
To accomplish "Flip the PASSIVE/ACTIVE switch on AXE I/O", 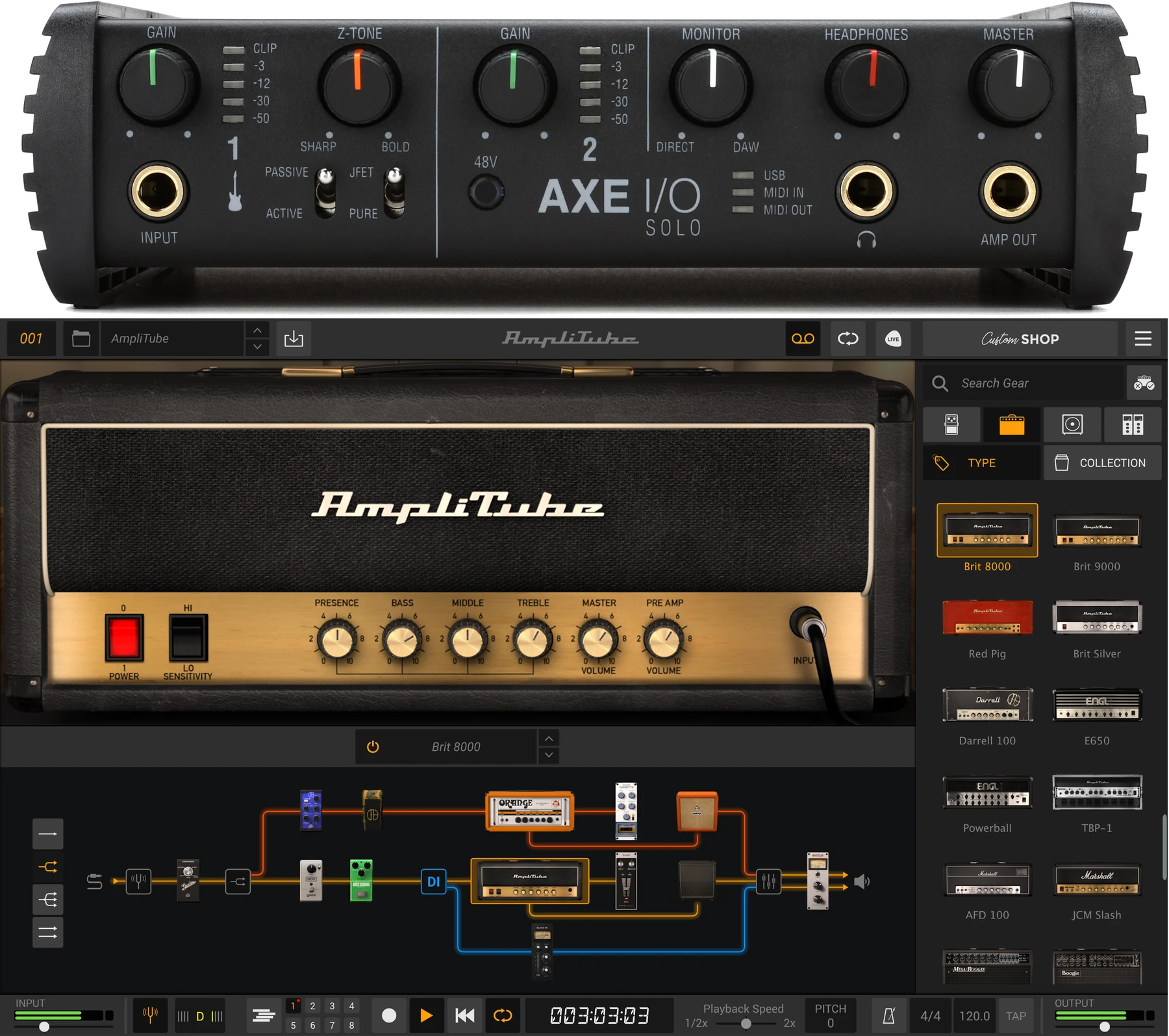I will (x=325, y=193).
